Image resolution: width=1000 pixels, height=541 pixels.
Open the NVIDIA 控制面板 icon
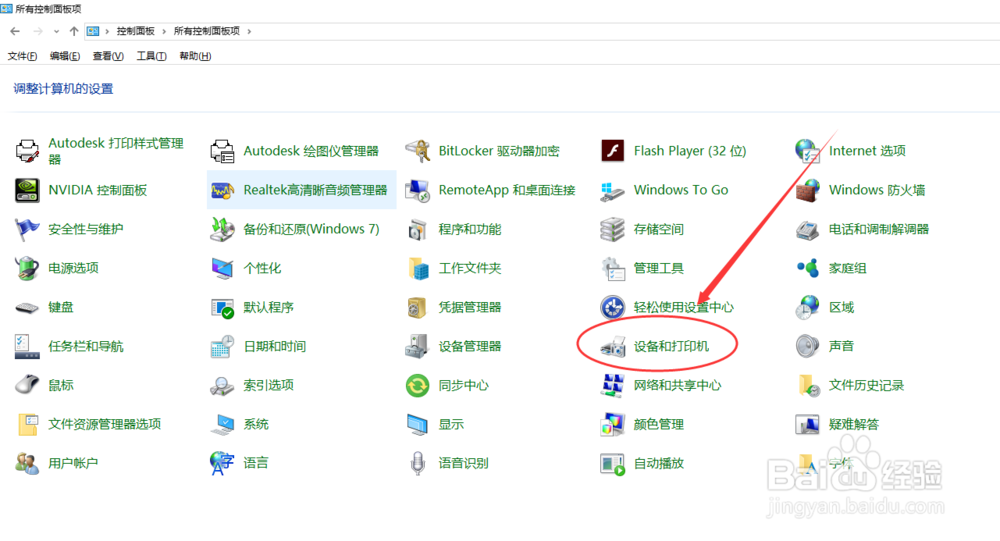coord(27,190)
